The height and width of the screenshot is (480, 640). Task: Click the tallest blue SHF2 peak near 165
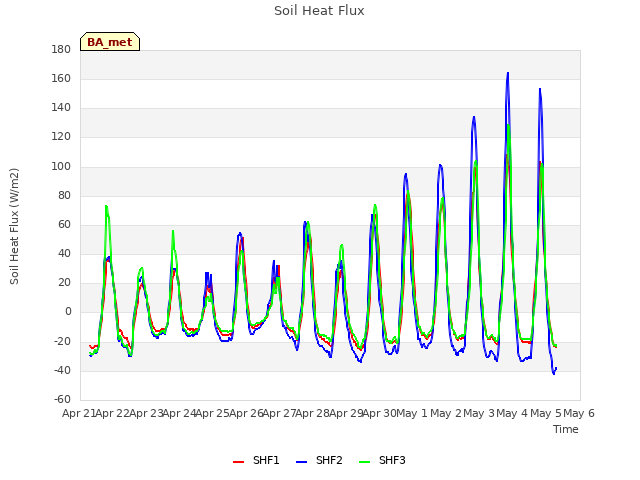pyautogui.click(x=508, y=73)
